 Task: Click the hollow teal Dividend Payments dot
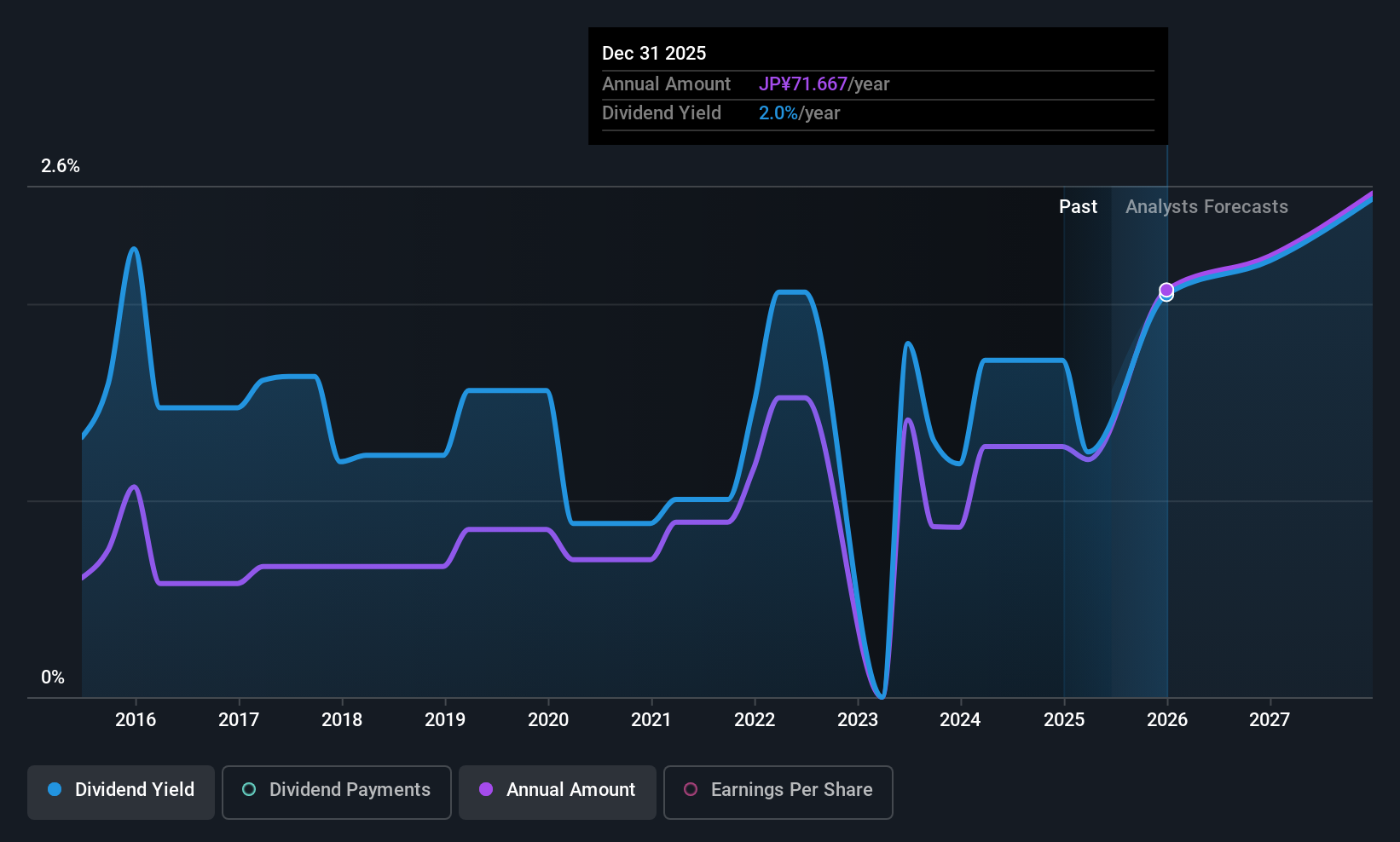pos(249,789)
